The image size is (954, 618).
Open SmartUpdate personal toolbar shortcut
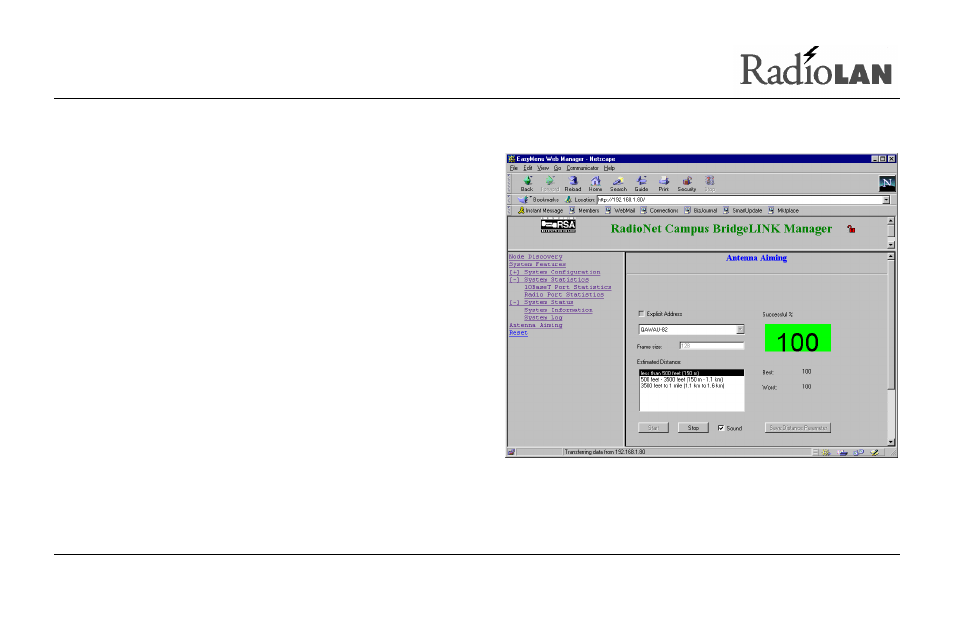click(742, 210)
